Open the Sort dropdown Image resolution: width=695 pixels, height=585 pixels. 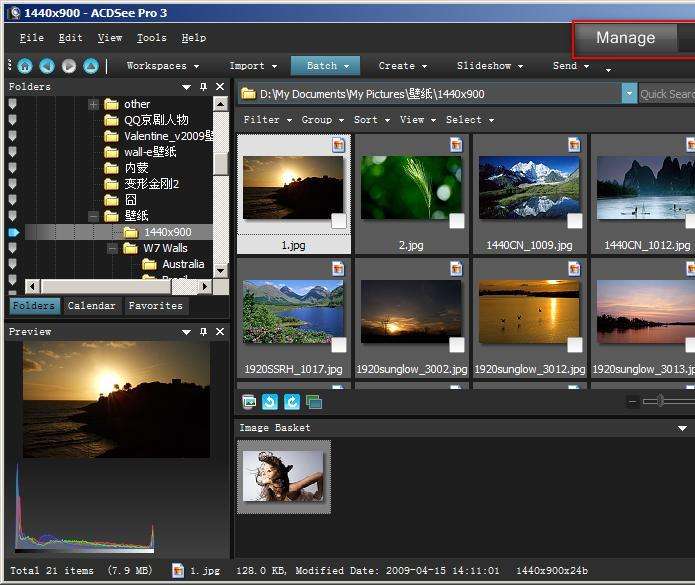coord(371,120)
